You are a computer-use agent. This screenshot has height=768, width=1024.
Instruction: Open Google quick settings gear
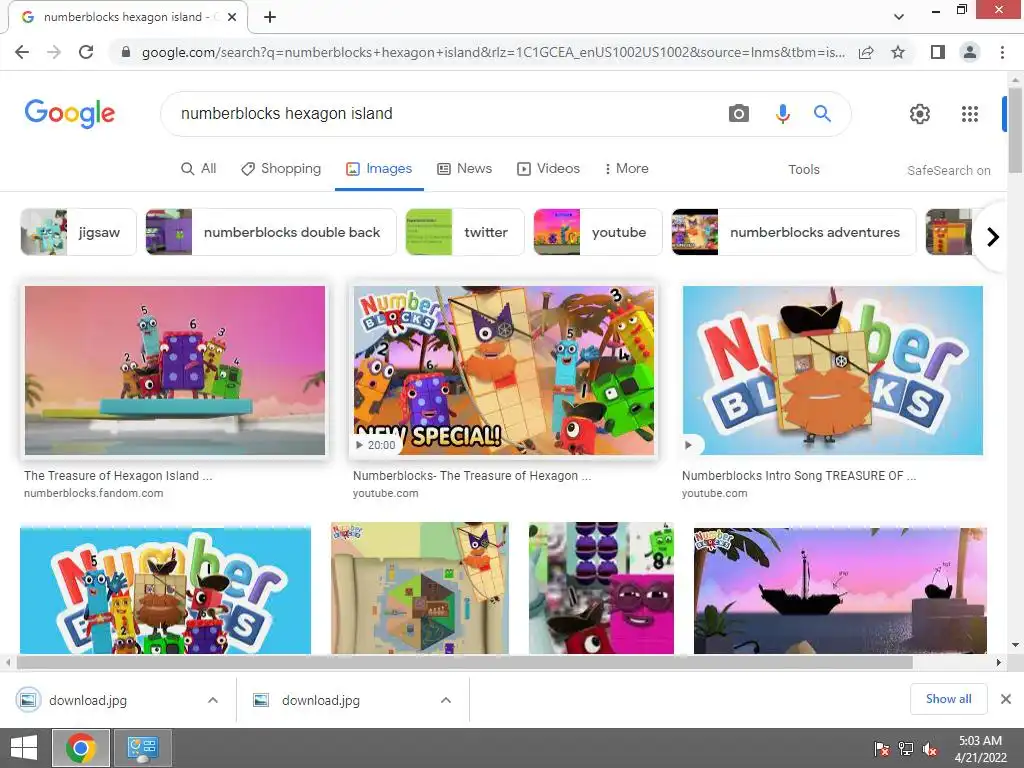click(x=920, y=114)
